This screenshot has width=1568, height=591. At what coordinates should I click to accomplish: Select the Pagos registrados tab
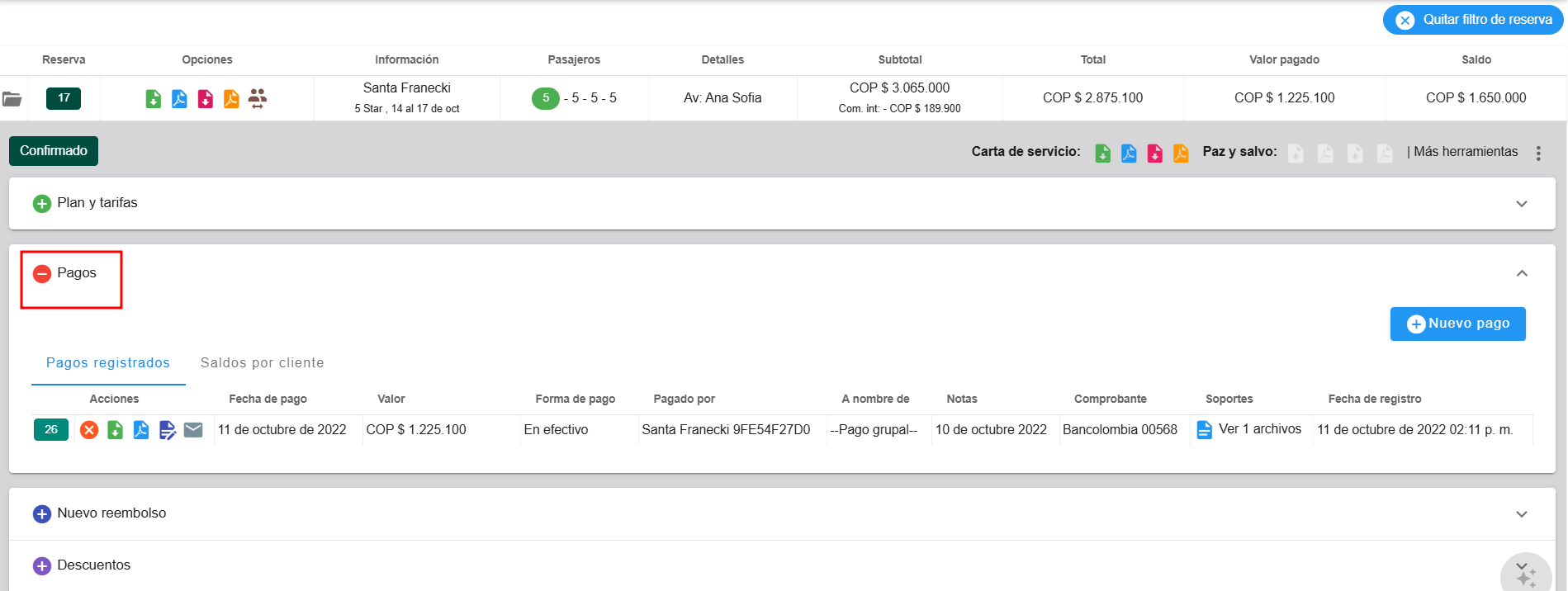click(x=108, y=363)
